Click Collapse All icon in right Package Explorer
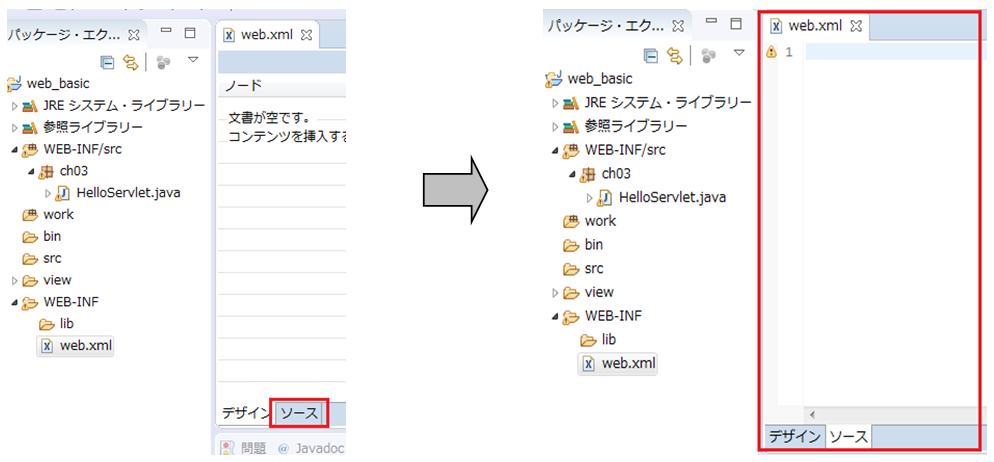 (651, 56)
